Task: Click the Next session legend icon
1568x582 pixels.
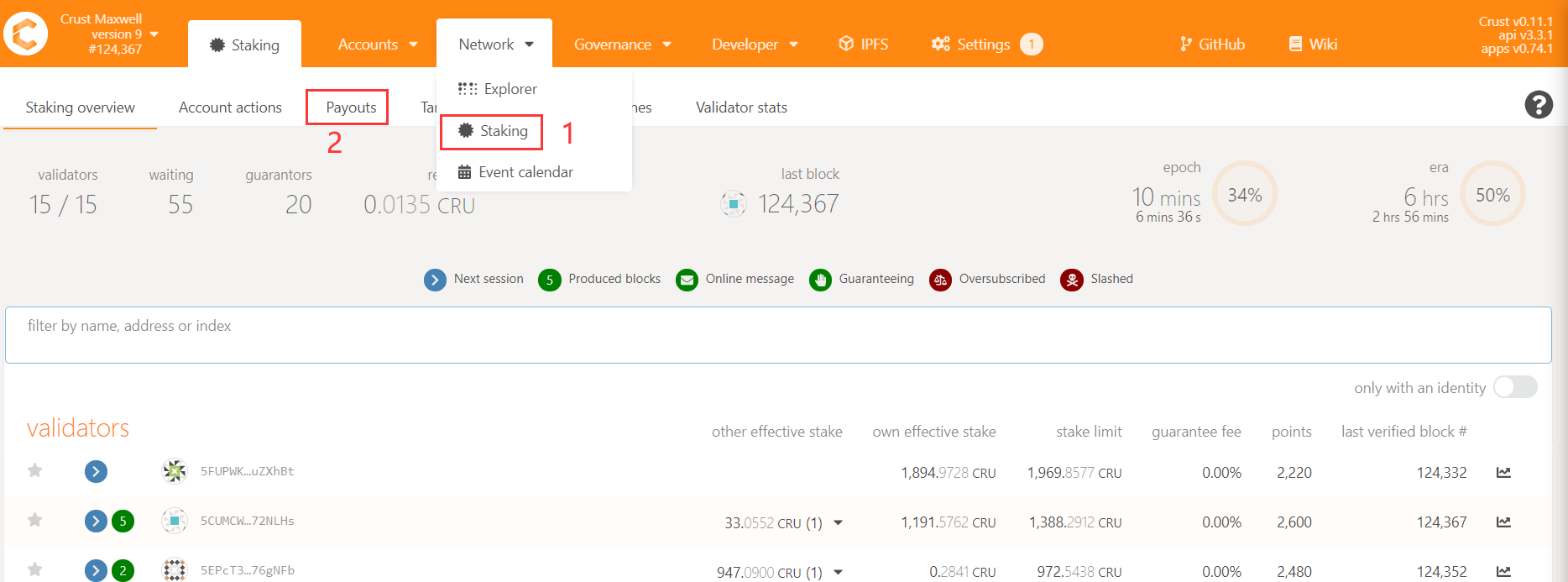Action: [x=435, y=280]
